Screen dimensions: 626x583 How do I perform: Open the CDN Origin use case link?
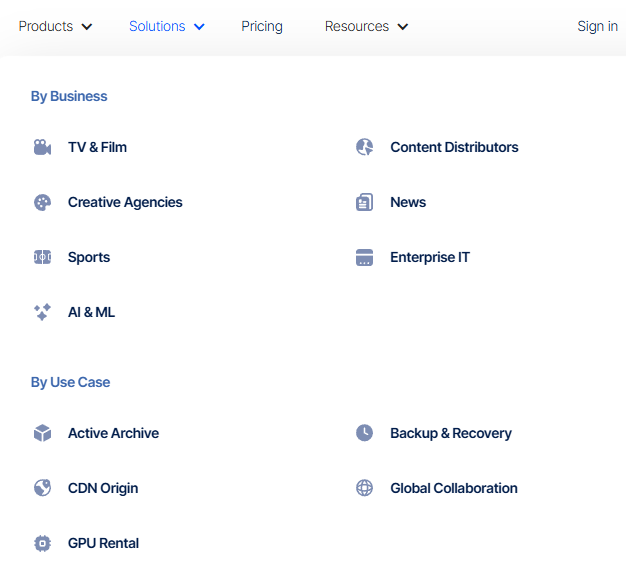pyautogui.click(x=103, y=488)
